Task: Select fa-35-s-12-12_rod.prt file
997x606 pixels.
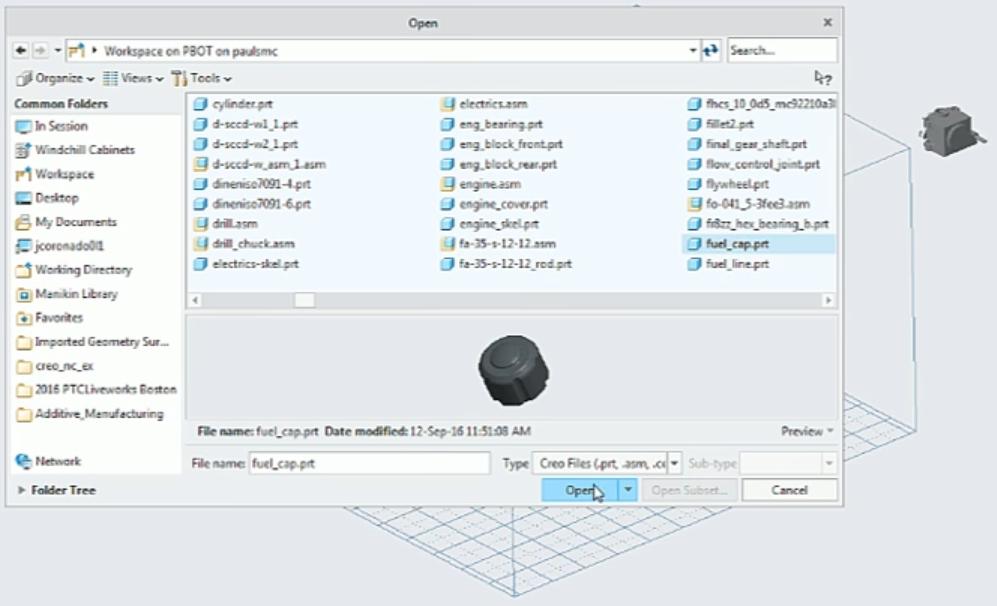Action: pyautogui.click(x=506, y=264)
